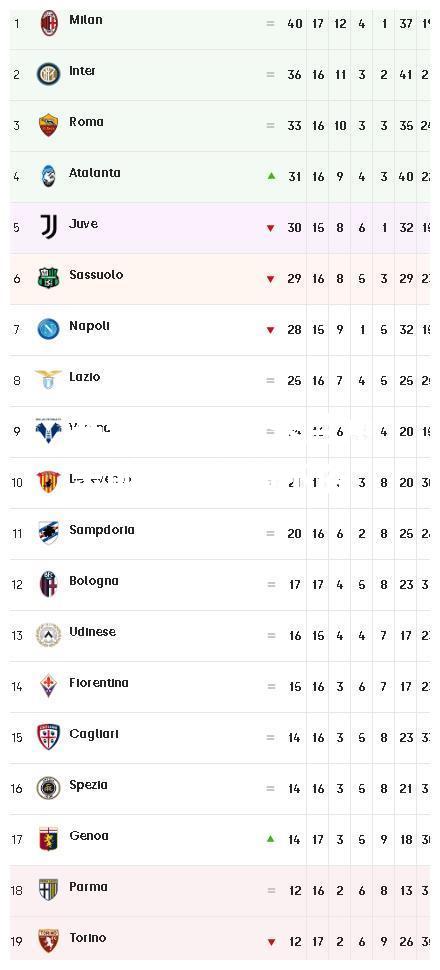Open the Cagliari team name link
This screenshot has width=440, height=970.
click(x=94, y=734)
